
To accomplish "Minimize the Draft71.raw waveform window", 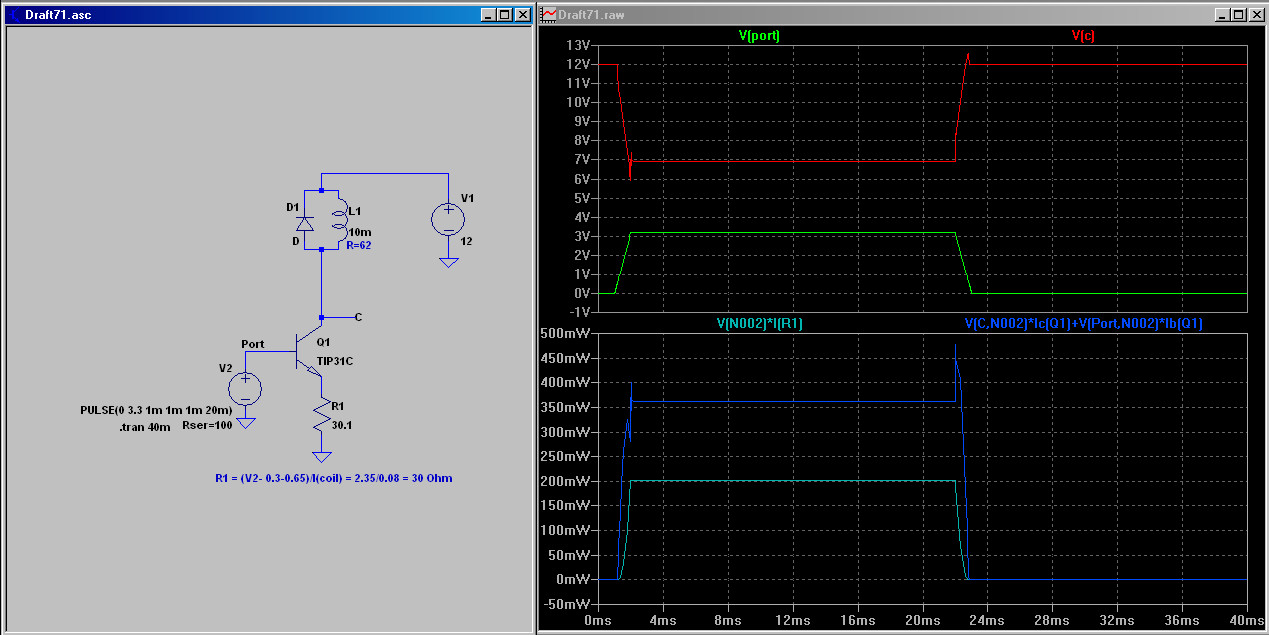I will coord(1222,15).
